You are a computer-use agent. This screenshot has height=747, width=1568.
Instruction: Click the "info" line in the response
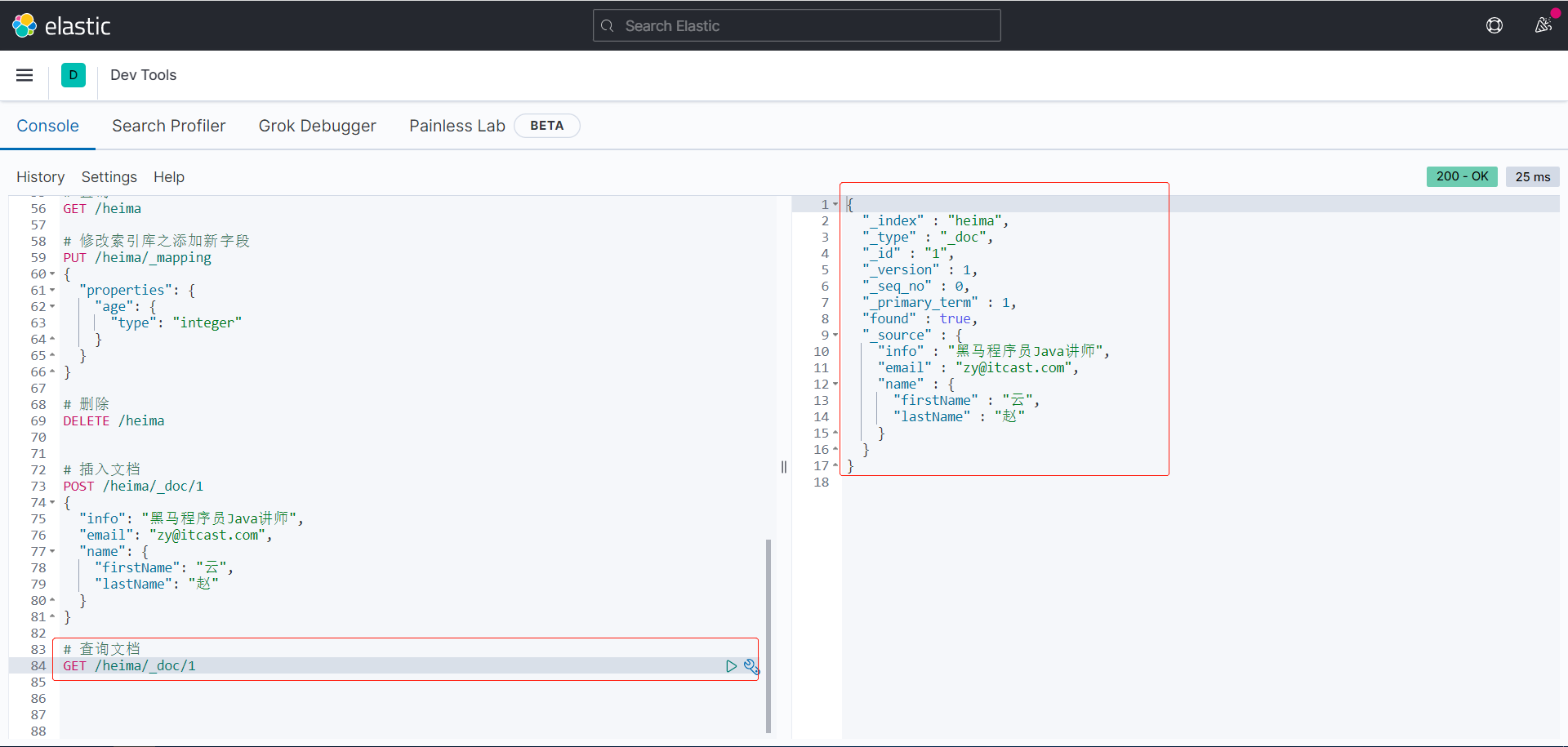[x=994, y=352]
